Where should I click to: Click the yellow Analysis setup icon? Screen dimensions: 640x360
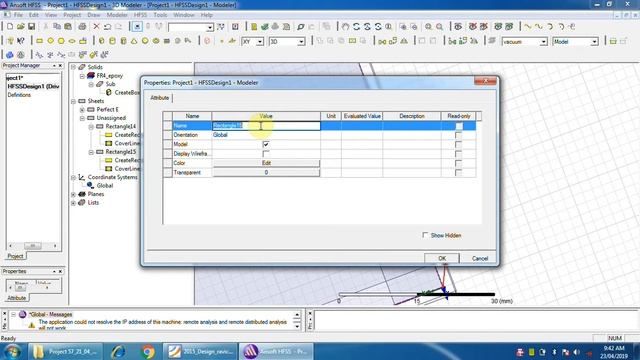(254, 27)
